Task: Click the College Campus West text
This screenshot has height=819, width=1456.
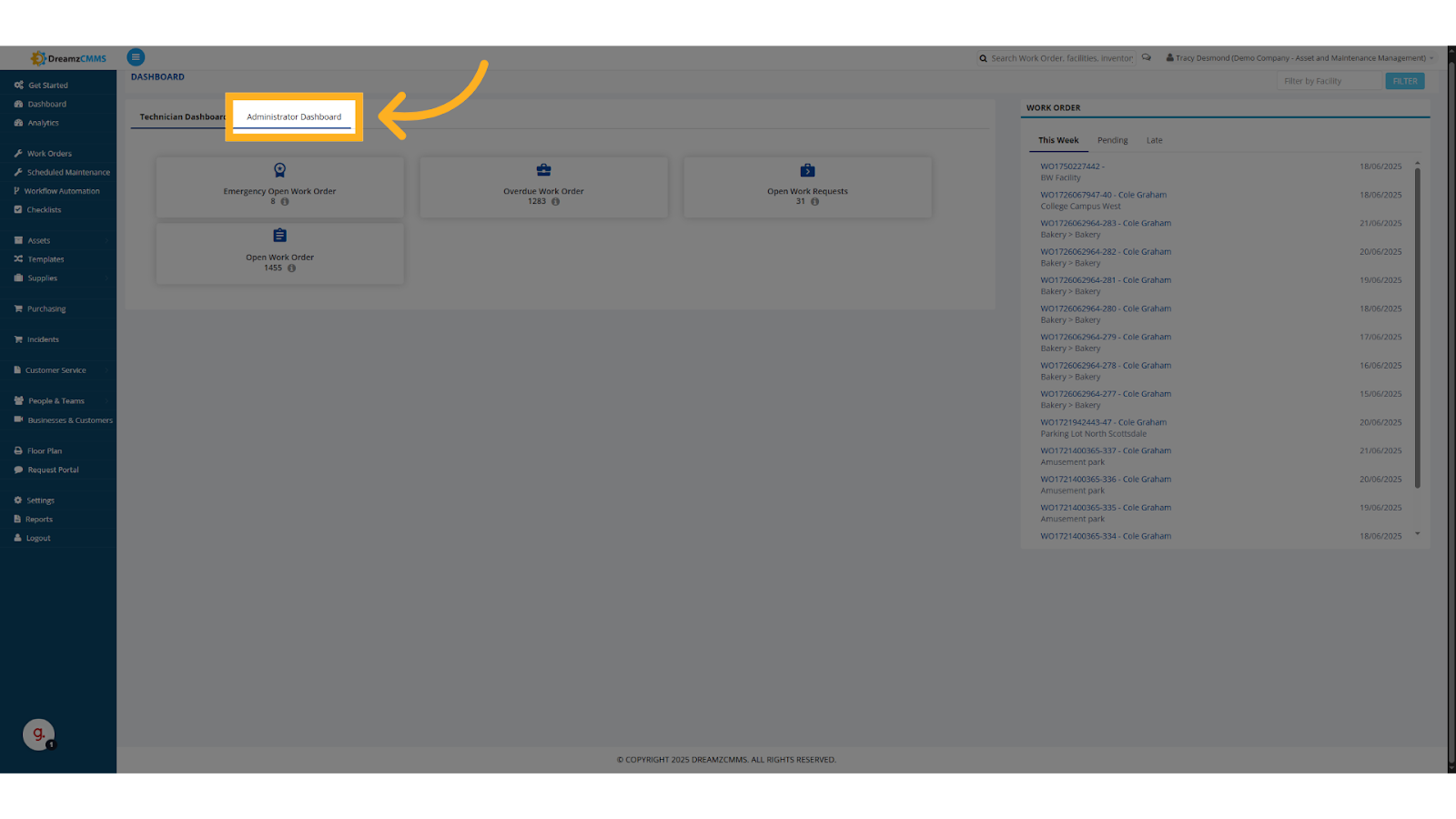Action: (1080, 207)
